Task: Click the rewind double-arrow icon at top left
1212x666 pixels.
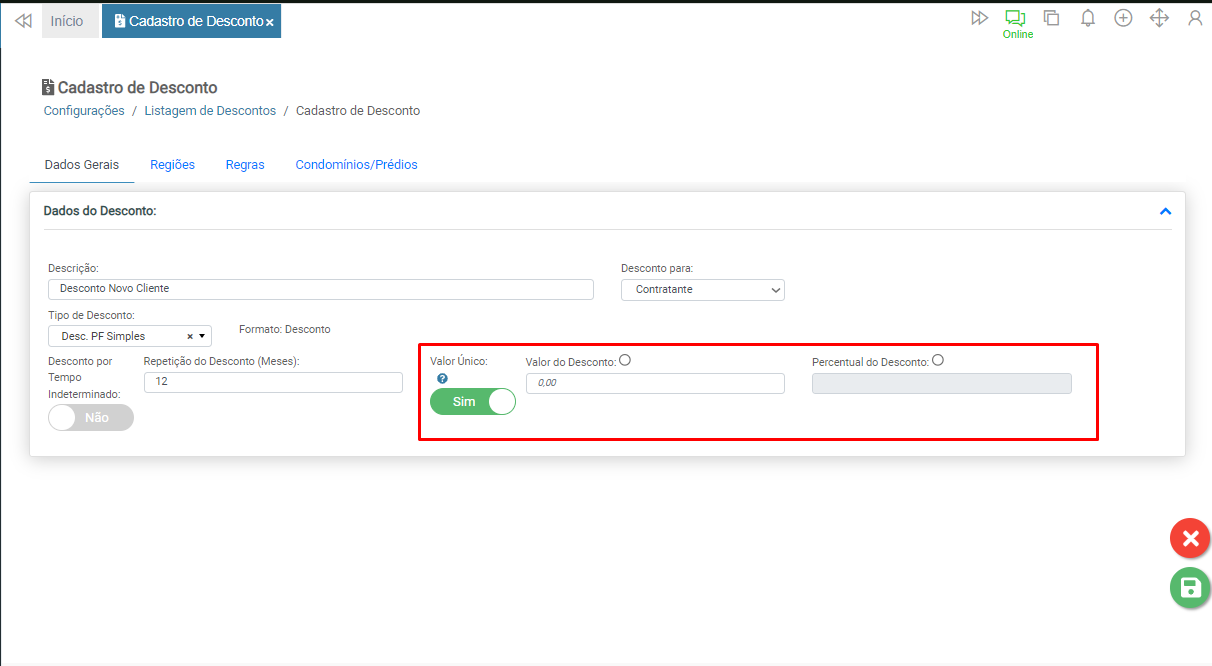Action: point(23,20)
